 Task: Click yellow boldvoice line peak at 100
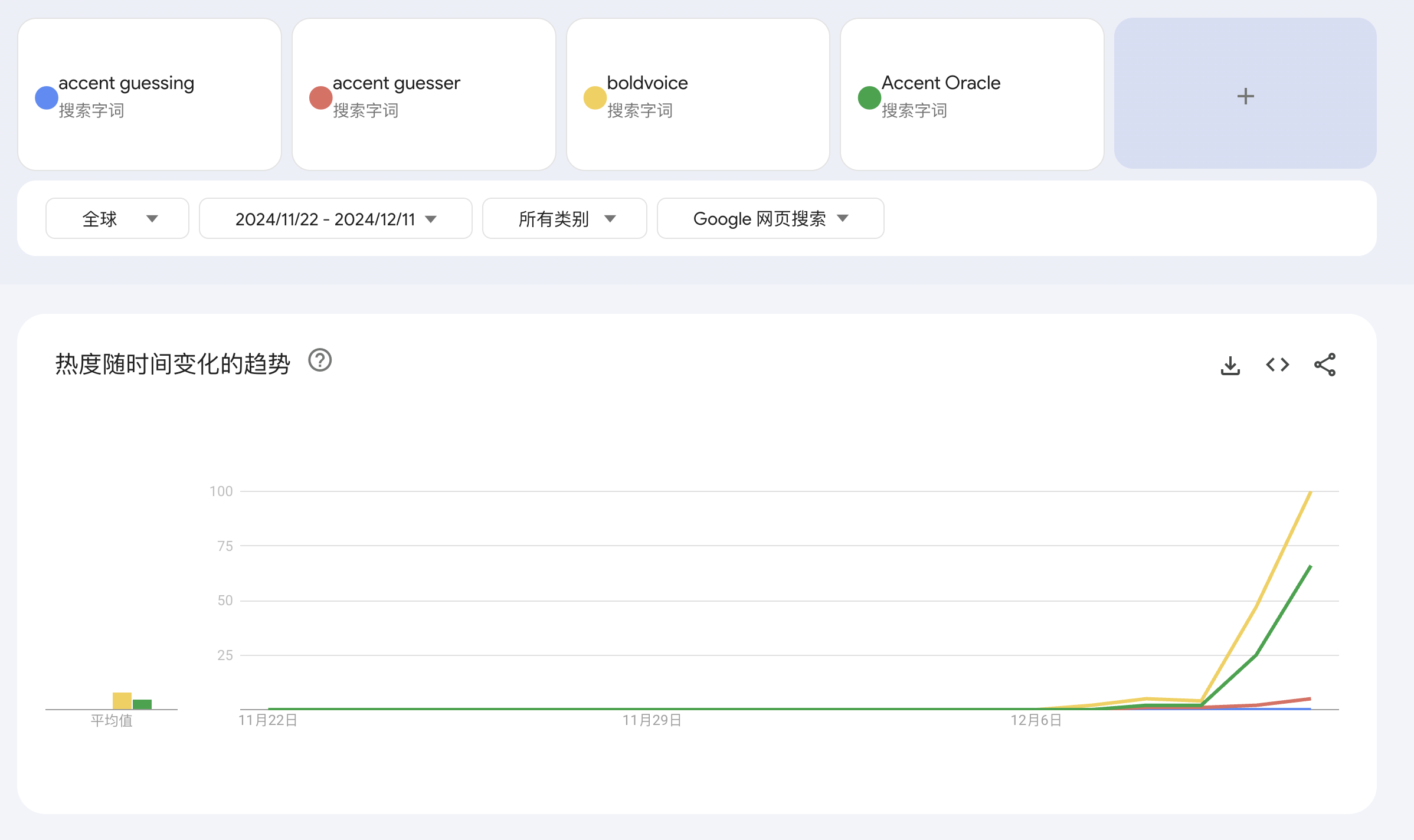(1310, 492)
